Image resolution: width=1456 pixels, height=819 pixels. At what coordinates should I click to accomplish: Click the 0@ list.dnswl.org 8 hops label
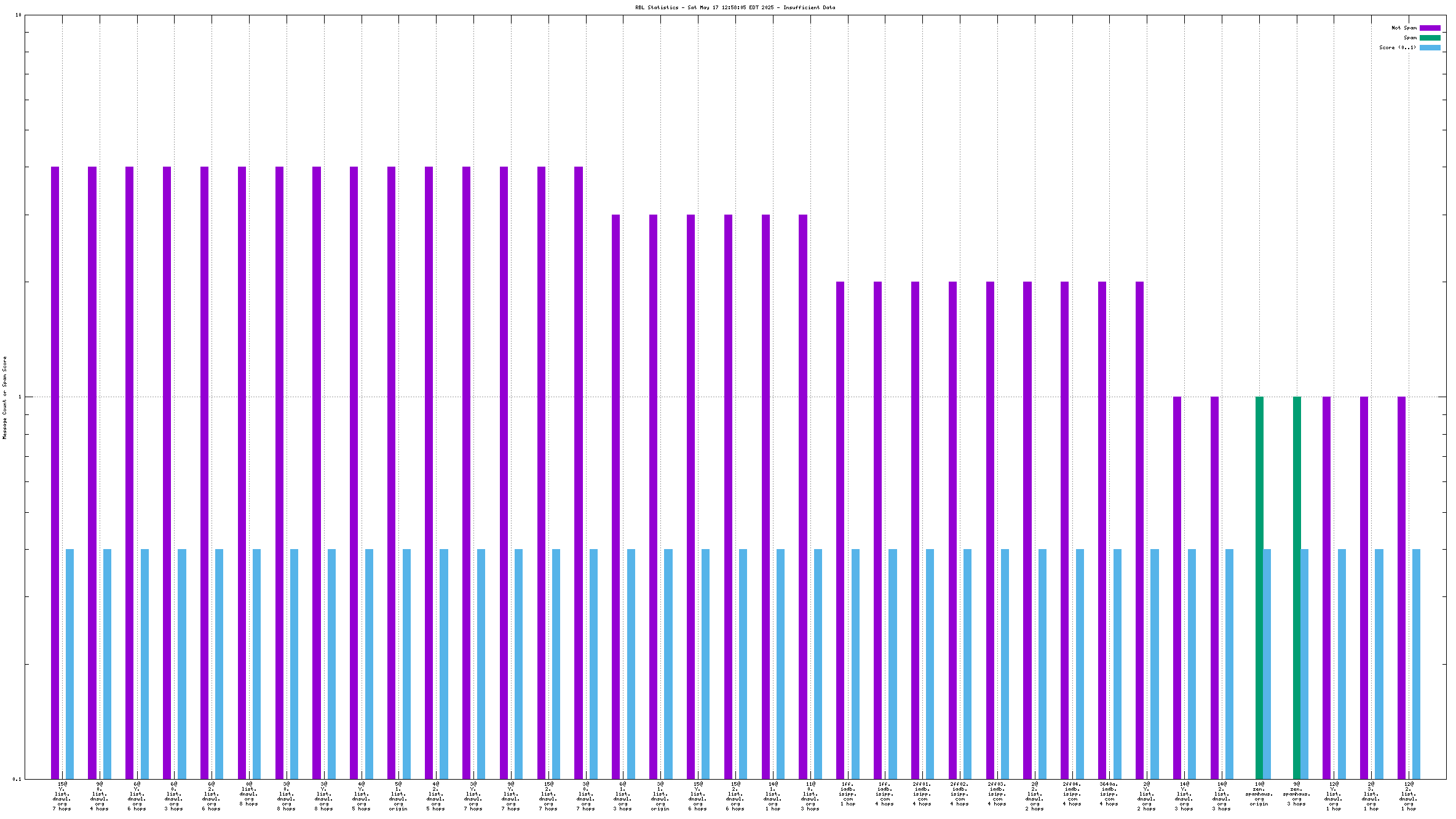[x=249, y=794]
